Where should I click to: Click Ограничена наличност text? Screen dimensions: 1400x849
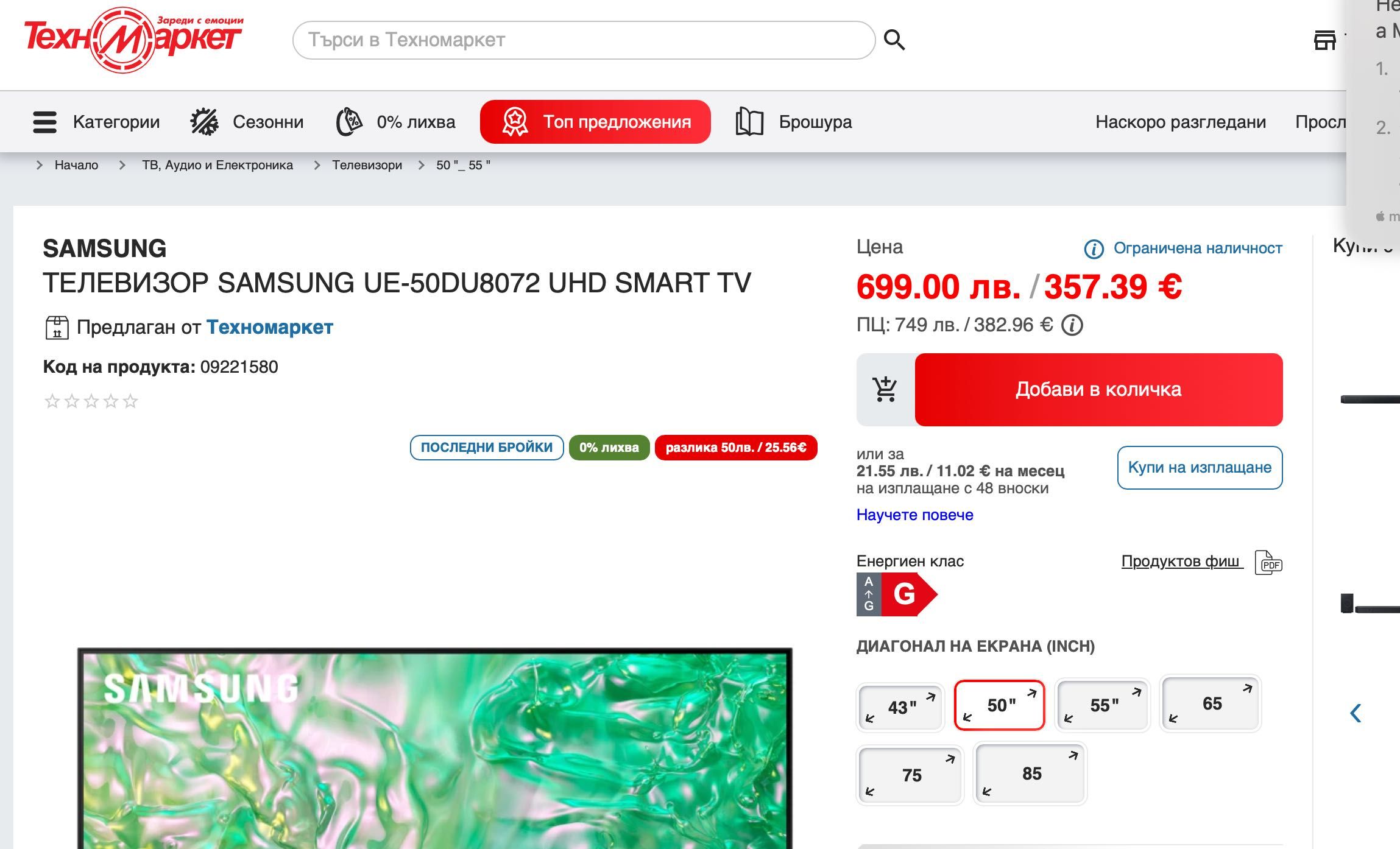[1198, 248]
